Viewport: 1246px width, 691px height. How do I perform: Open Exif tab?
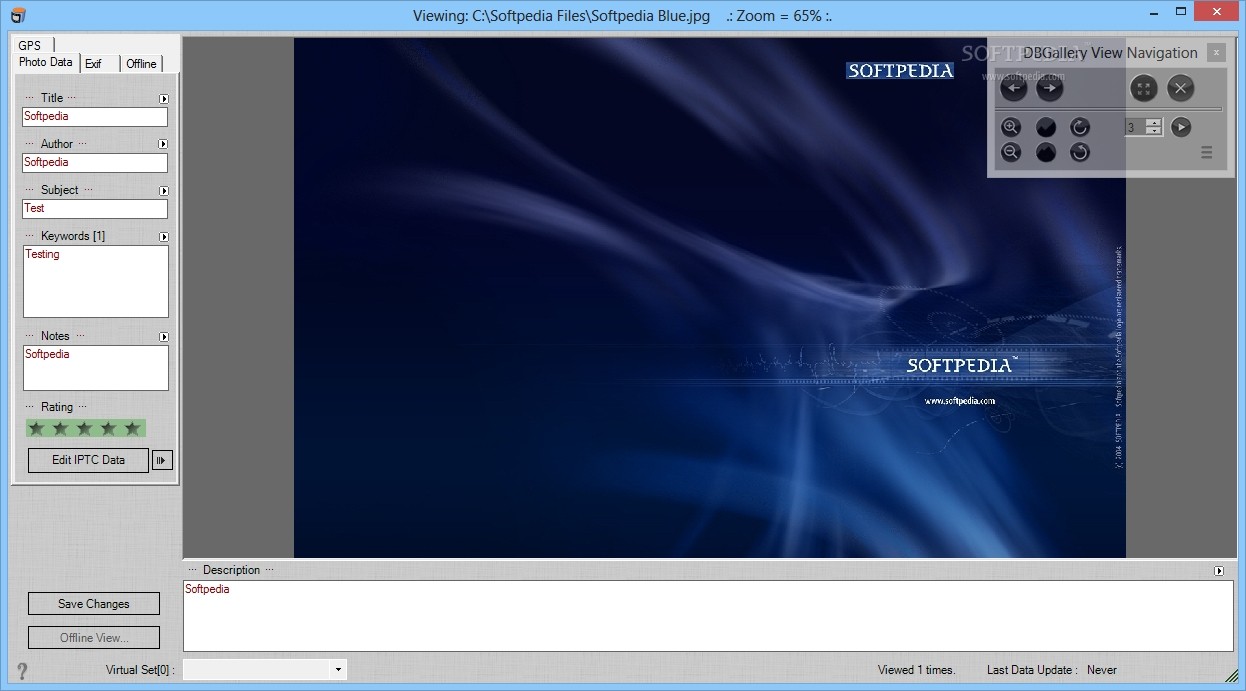97,64
